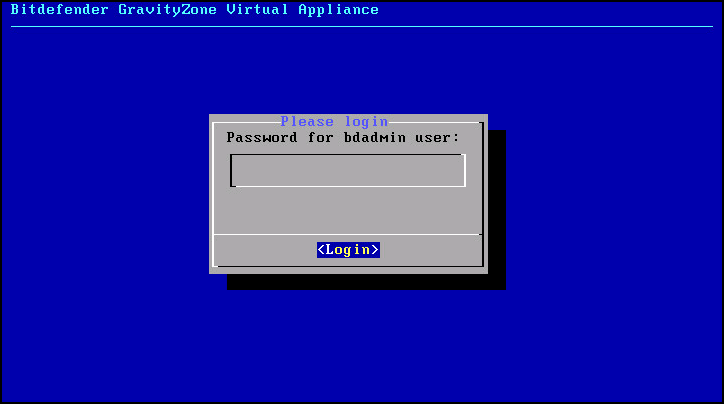Focus the empty password box in dialog

348,170
